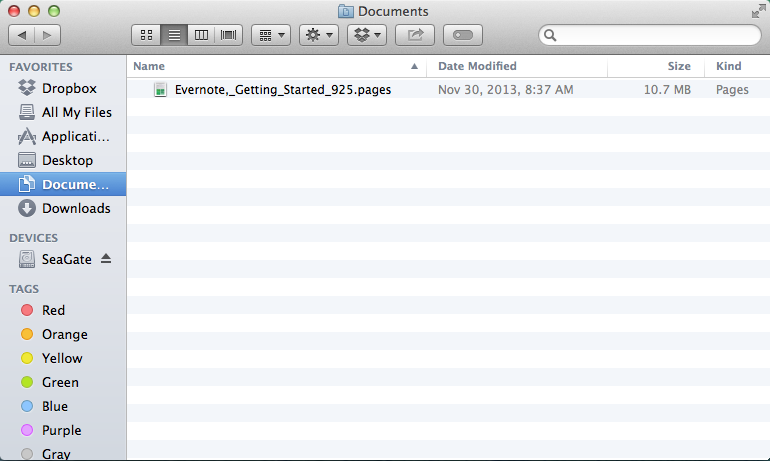The width and height of the screenshot is (770, 461).
Task: Click the Edit Tags toggle button
Action: coord(463,35)
